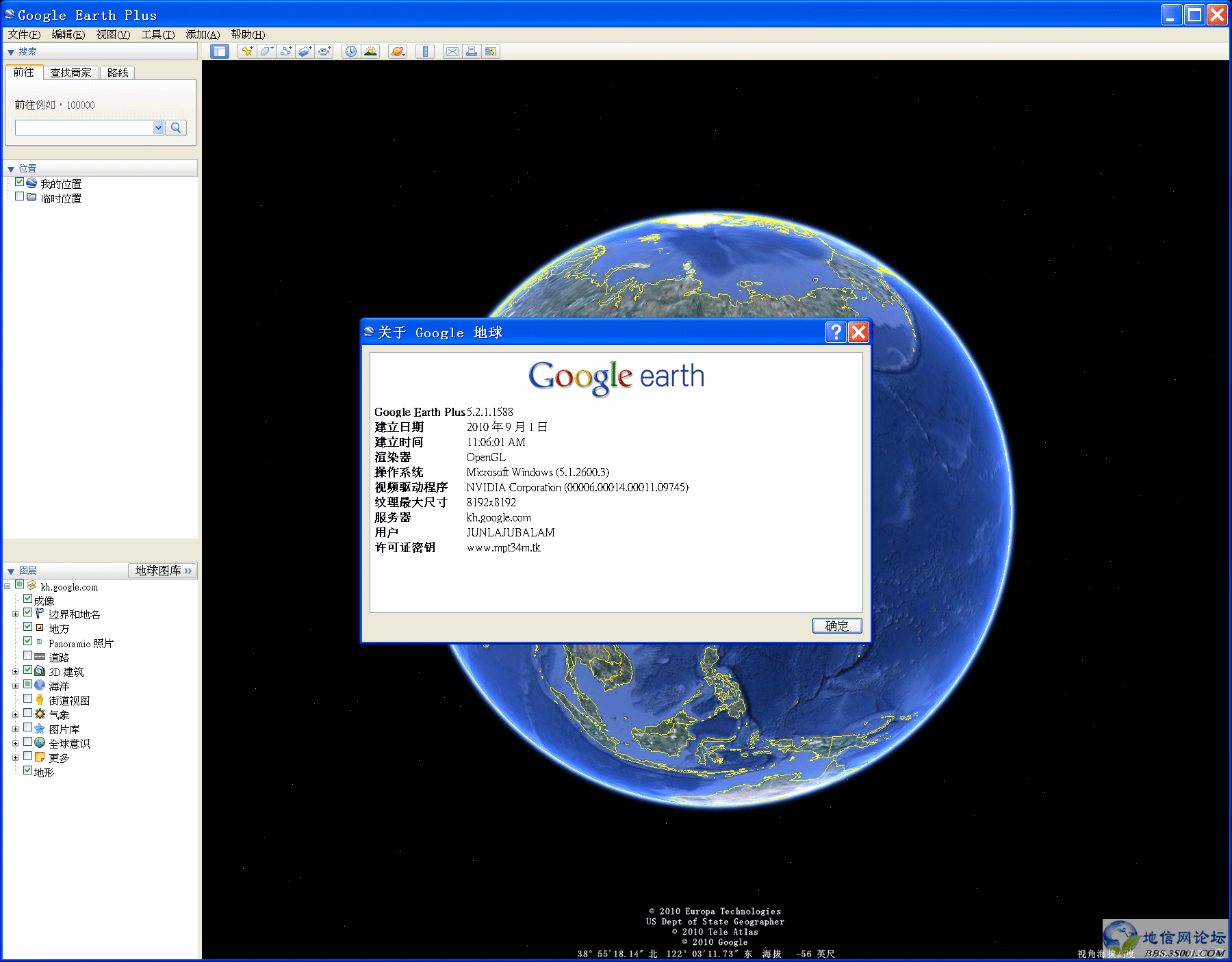The image size is (1232, 962).
Task: Click the 全球意识 globe icon
Action: (40, 742)
